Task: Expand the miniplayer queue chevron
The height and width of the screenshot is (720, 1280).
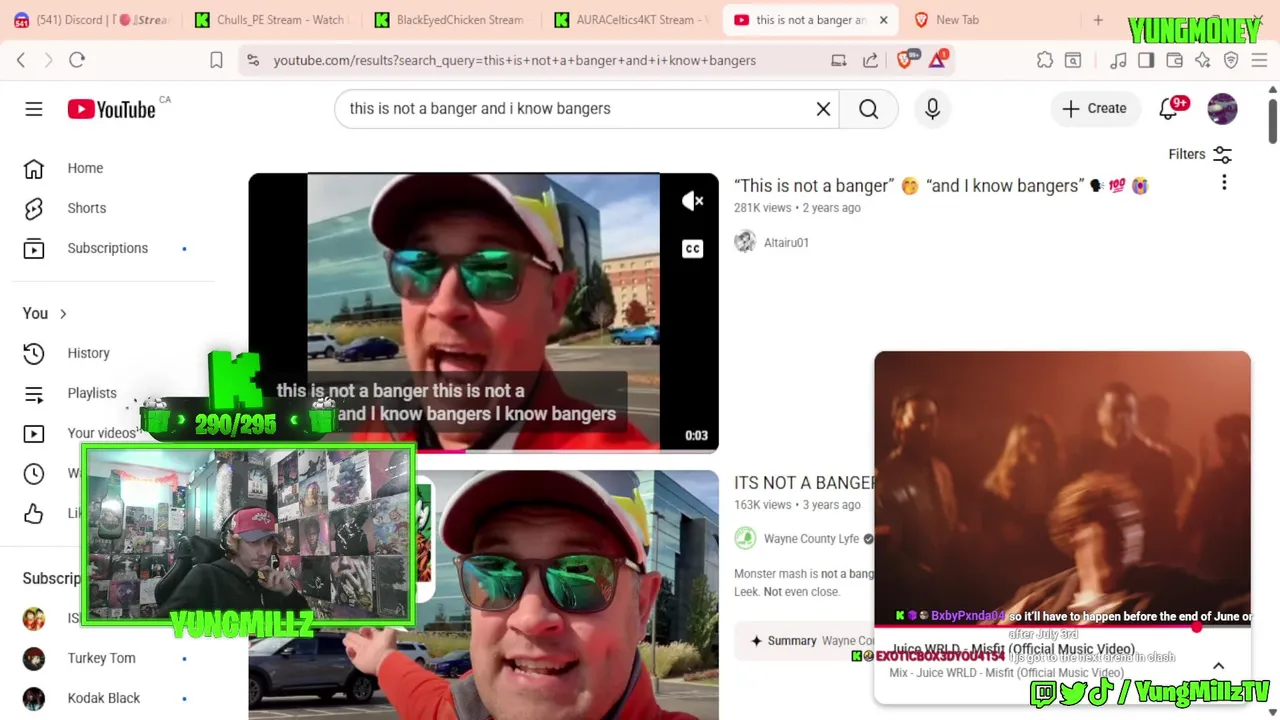Action: (x=1218, y=666)
